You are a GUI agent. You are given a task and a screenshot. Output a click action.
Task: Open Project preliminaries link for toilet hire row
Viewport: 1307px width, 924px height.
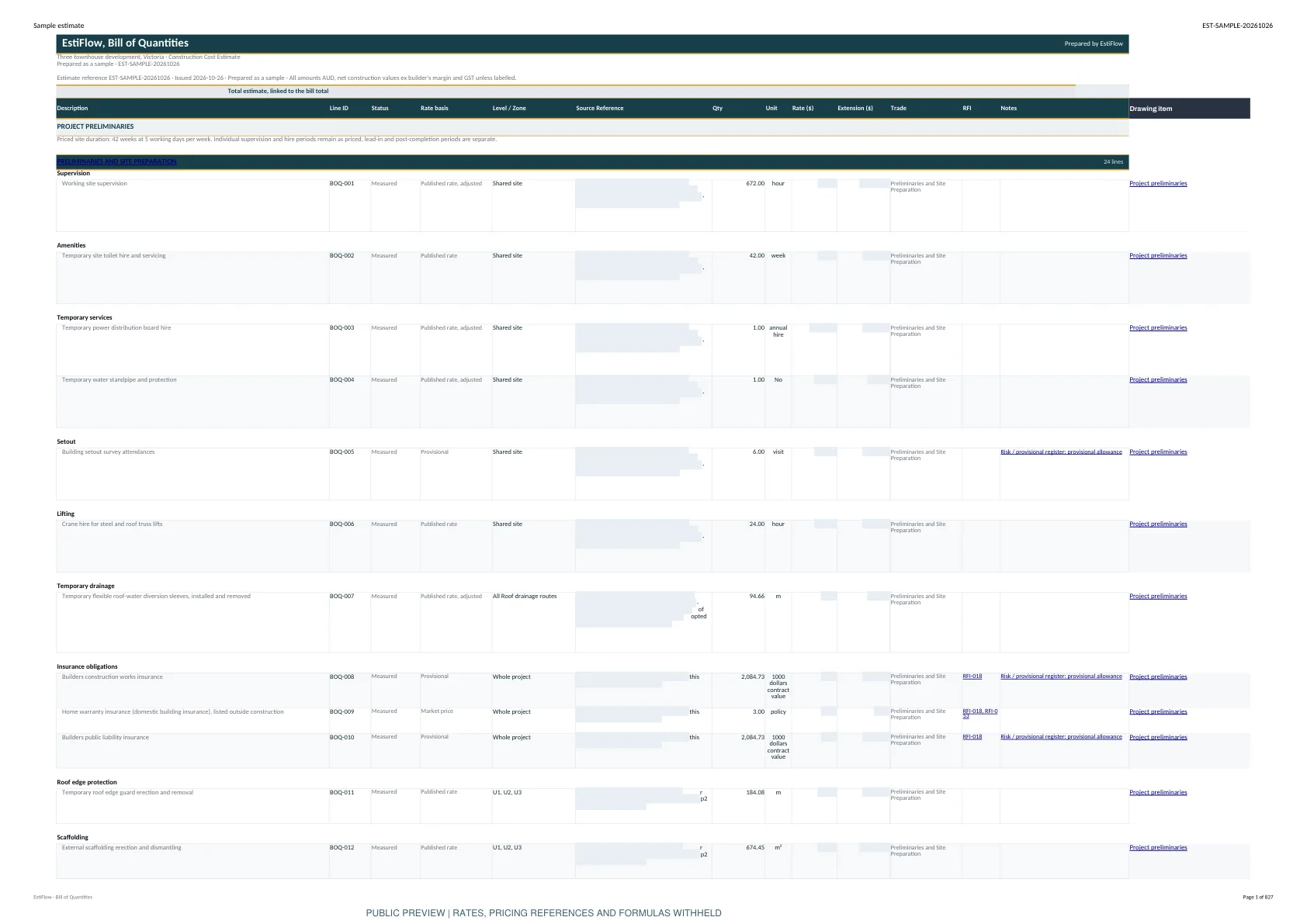pyautogui.click(x=1158, y=255)
